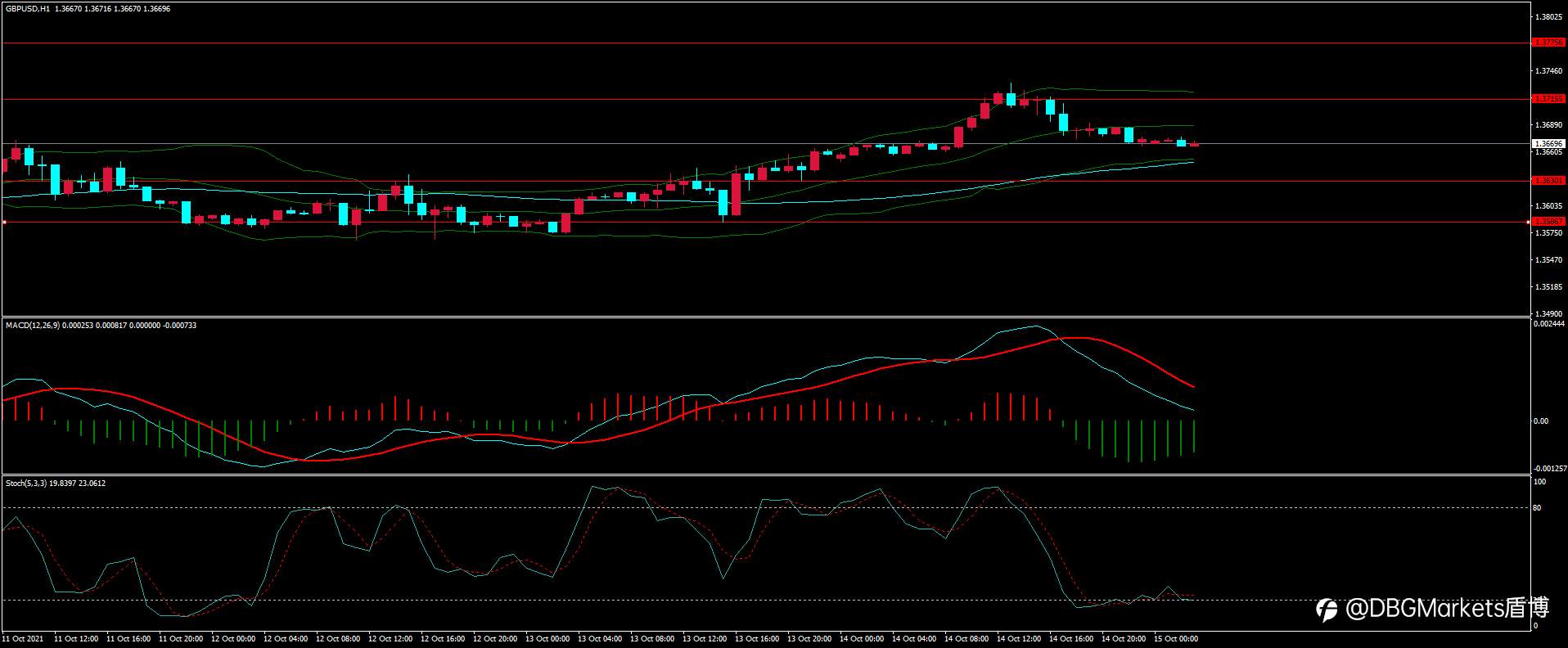1568x648 pixels.
Task: Click the 12 Oct 04:00 time label
Action: click(x=286, y=638)
